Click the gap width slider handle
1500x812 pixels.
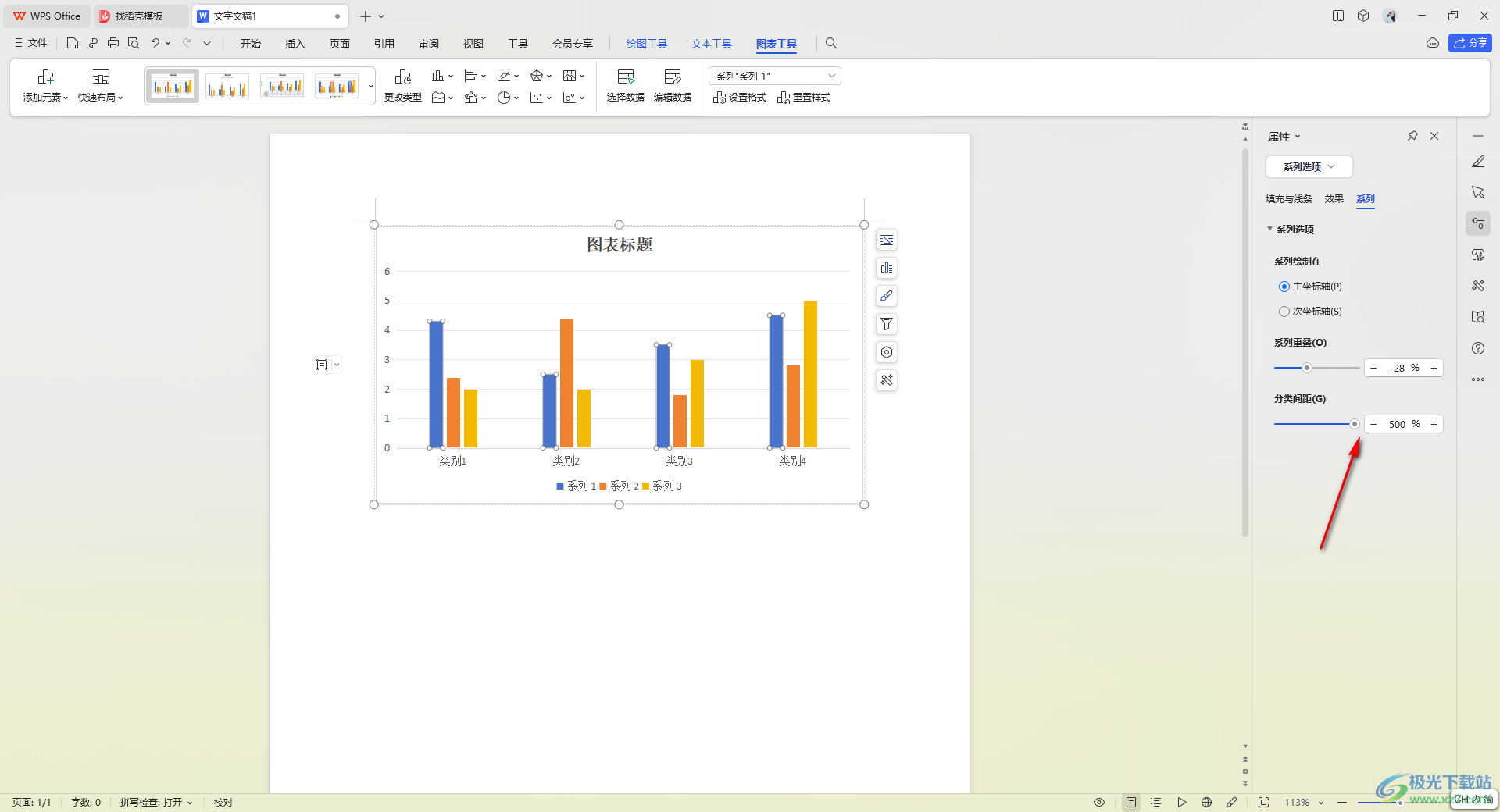click(1355, 424)
